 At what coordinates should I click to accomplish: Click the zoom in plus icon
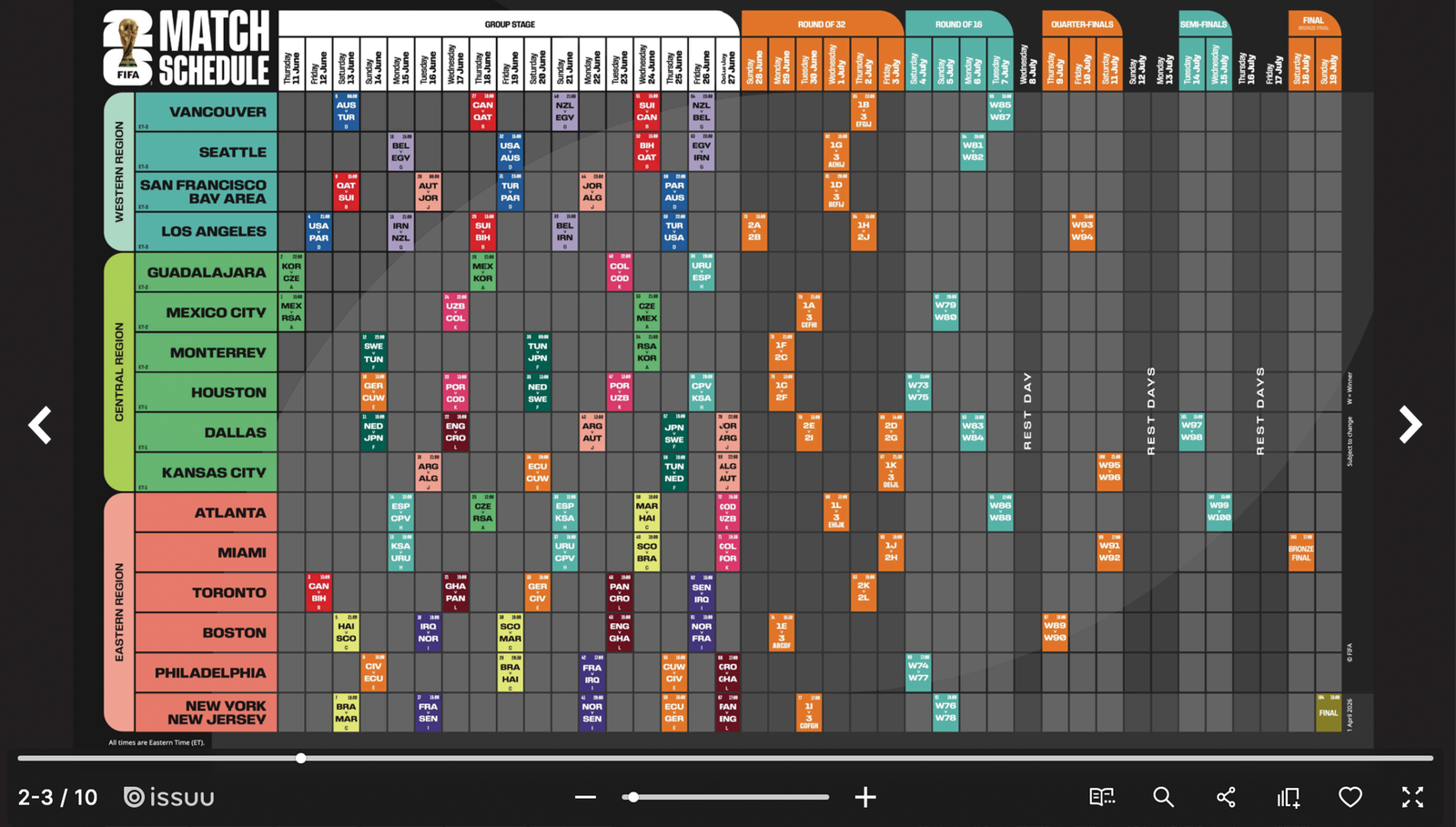pyautogui.click(x=864, y=798)
